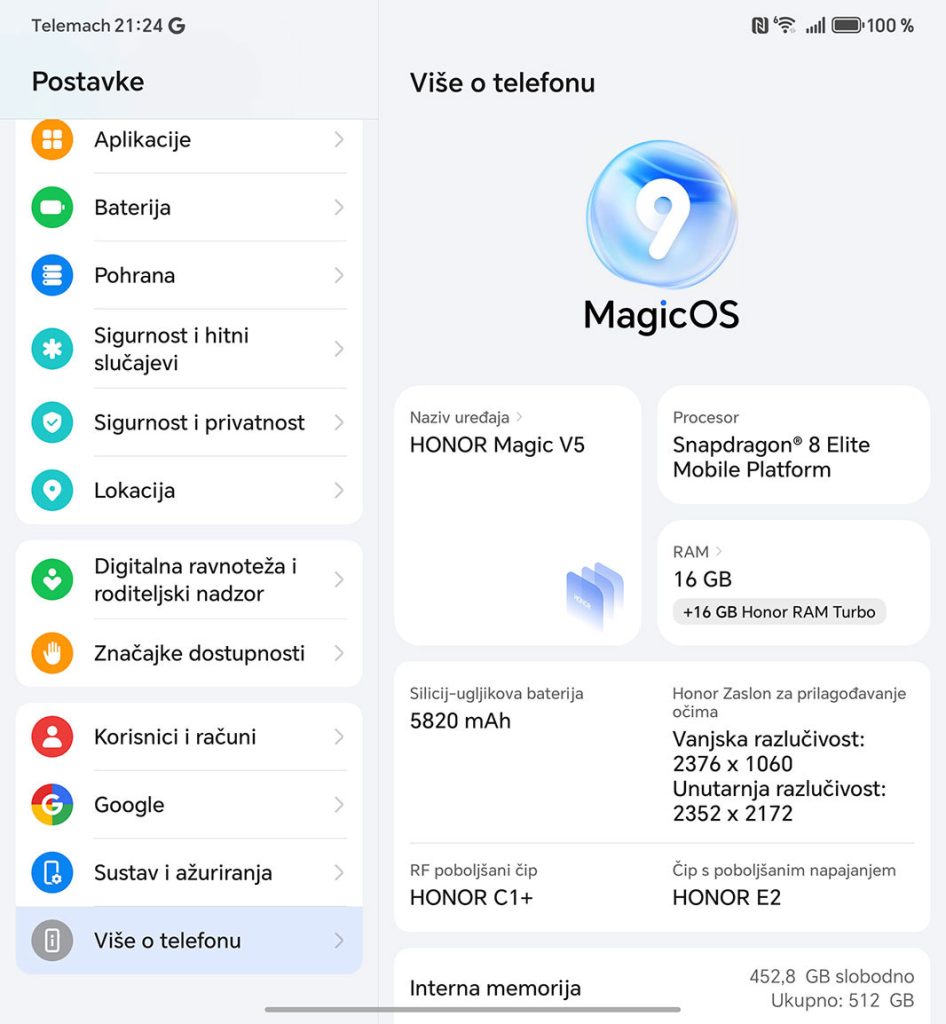Tap the +16 GB Honor RAM Turbo badge
Image resolution: width=946 pixels, height=1024 pixels.
(779, 612)
